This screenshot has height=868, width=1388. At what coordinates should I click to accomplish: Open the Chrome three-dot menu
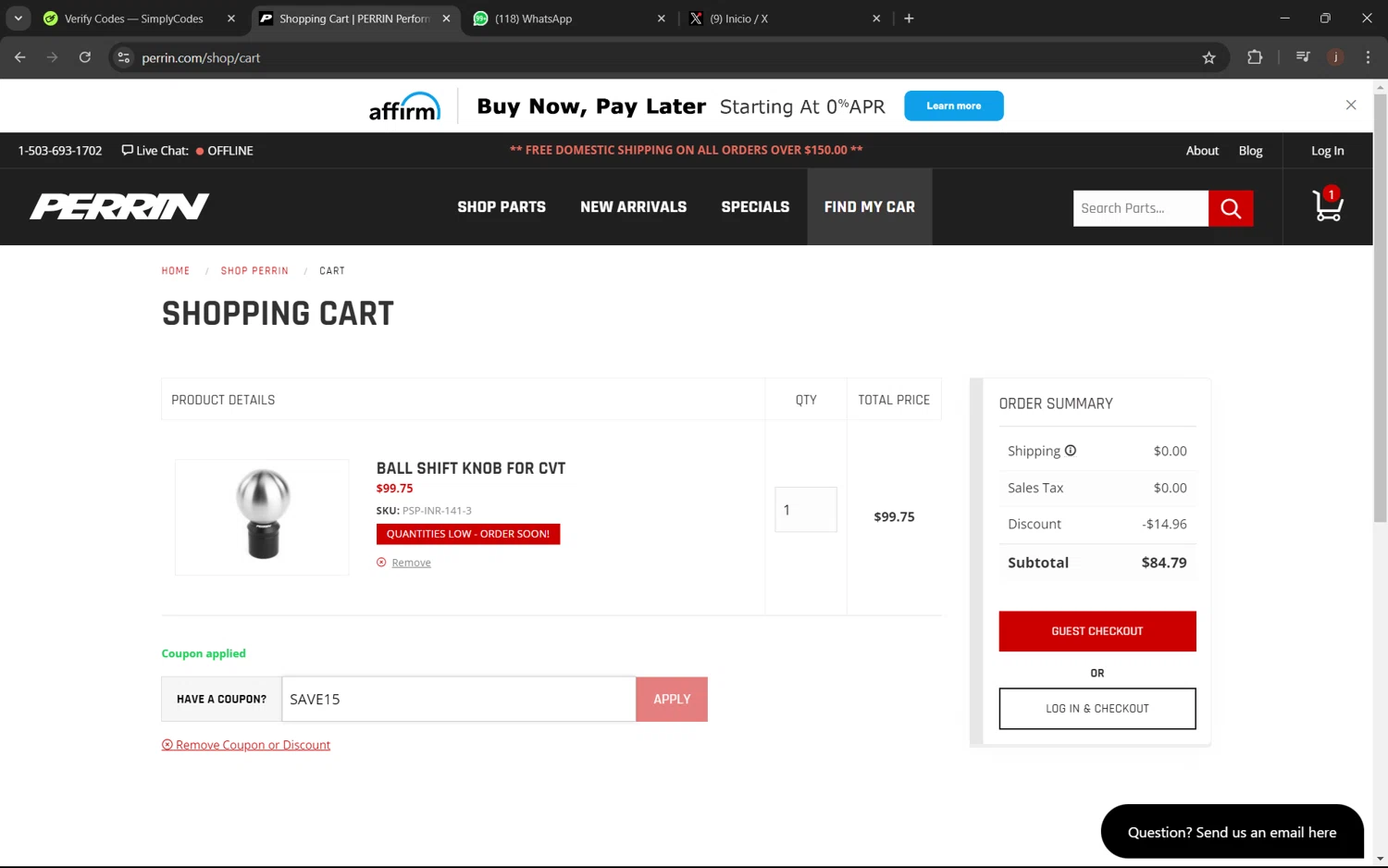pos(1368,57)
